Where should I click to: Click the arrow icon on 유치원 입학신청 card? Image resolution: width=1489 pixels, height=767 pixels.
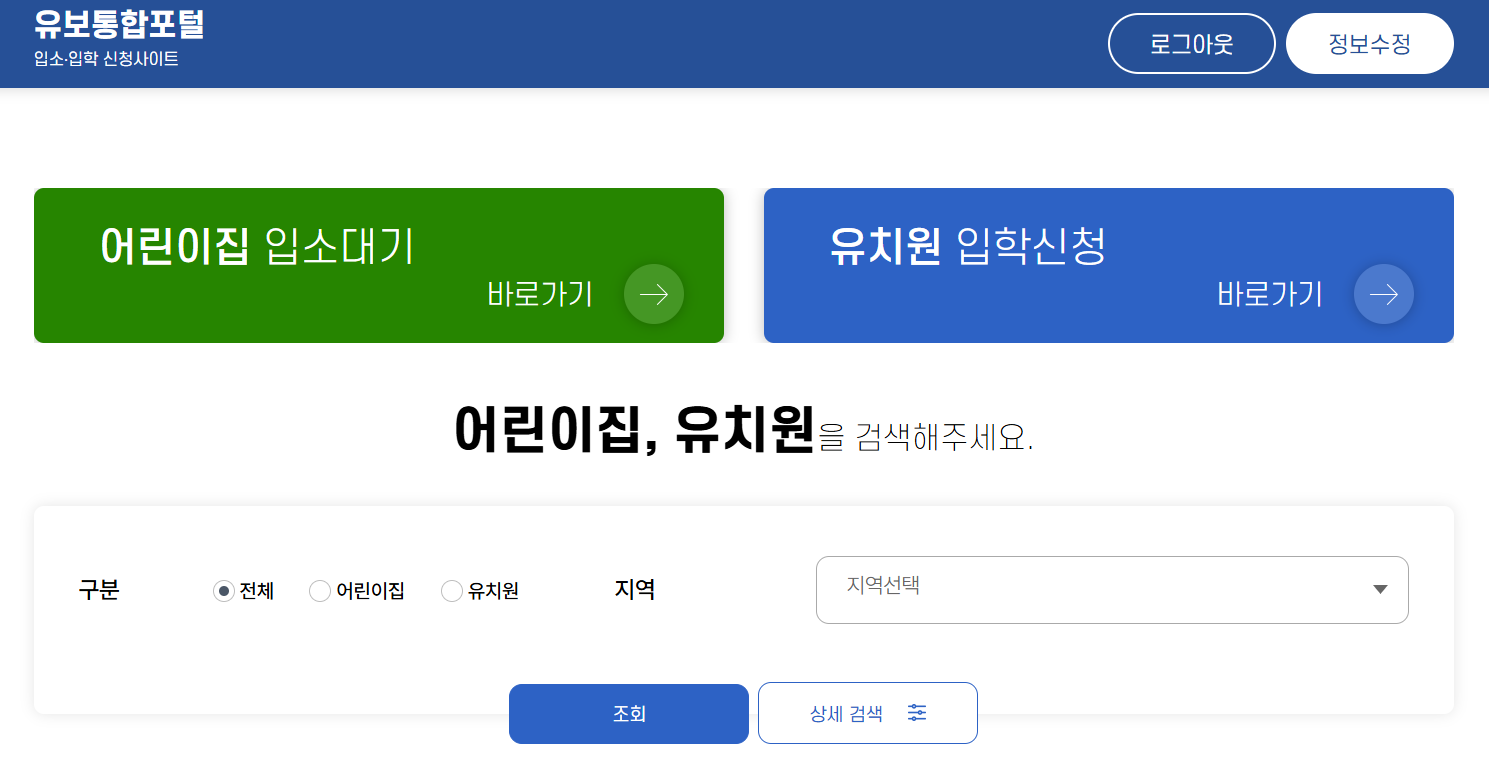coord(1384,294)
